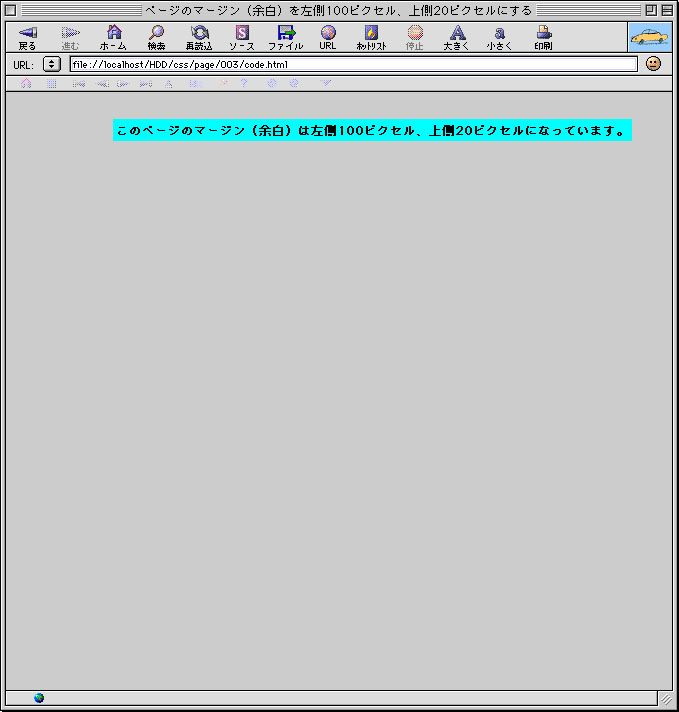Click the grid contents link-toolbar icon

click(52, 84)
